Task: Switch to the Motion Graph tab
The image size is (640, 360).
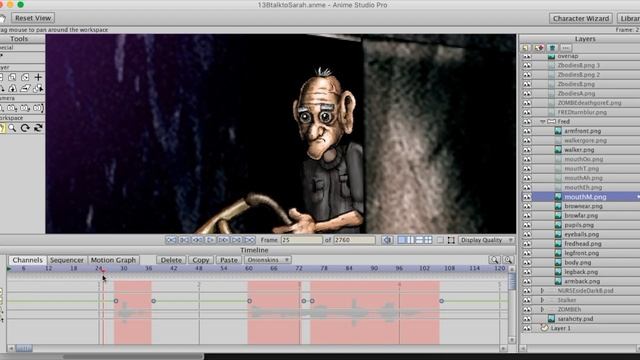Action: tap(113, 260)
